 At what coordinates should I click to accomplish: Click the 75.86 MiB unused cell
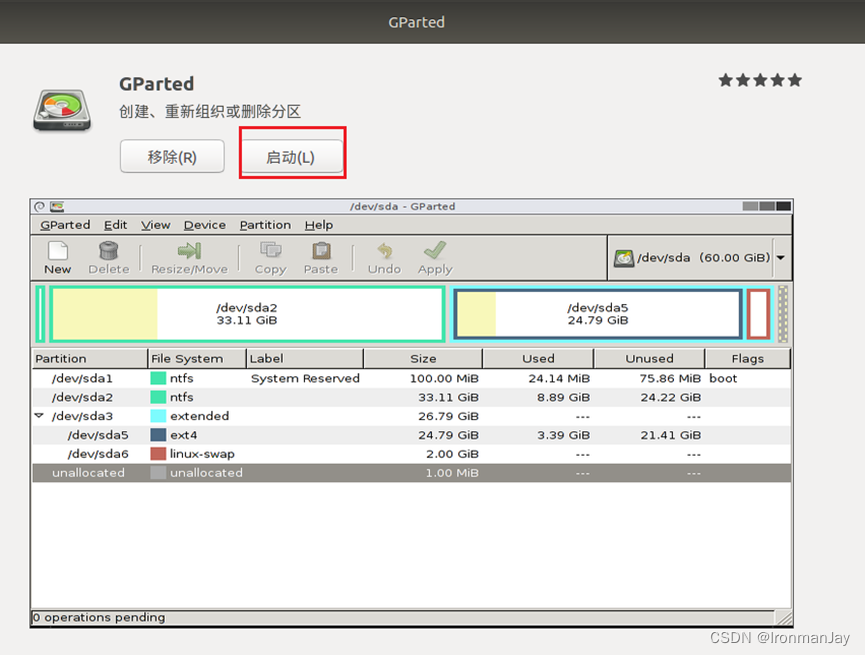point(670,379)
